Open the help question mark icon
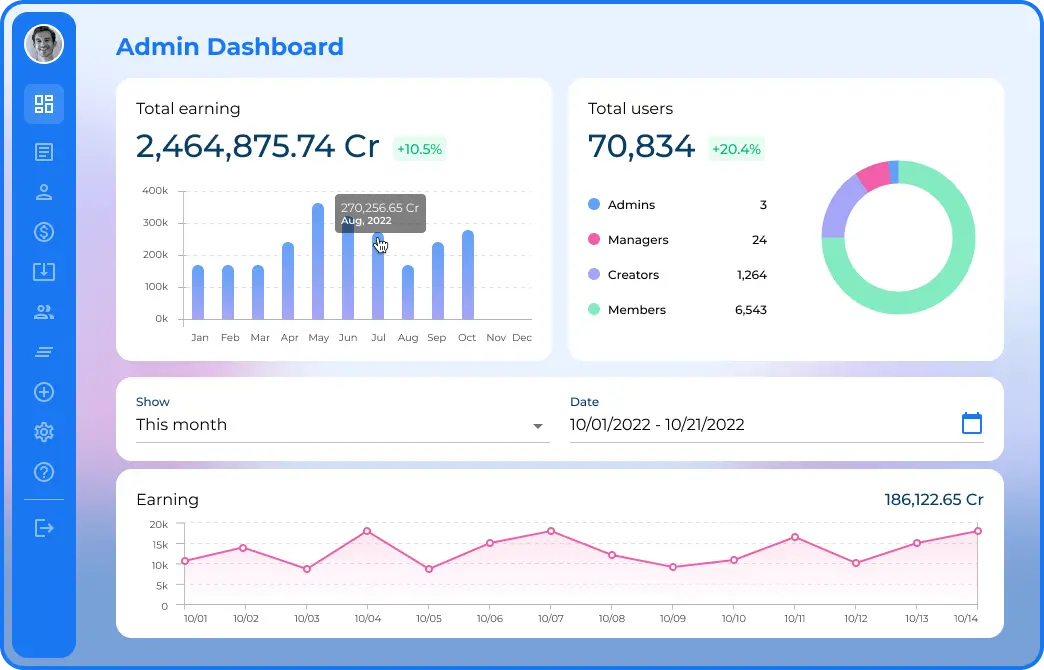 click(44, 472)
